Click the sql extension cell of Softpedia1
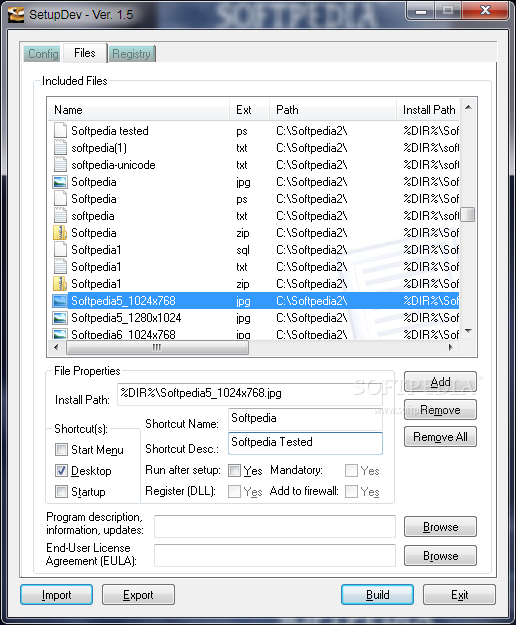The image size is (516, 625). (x=243, y=250)
